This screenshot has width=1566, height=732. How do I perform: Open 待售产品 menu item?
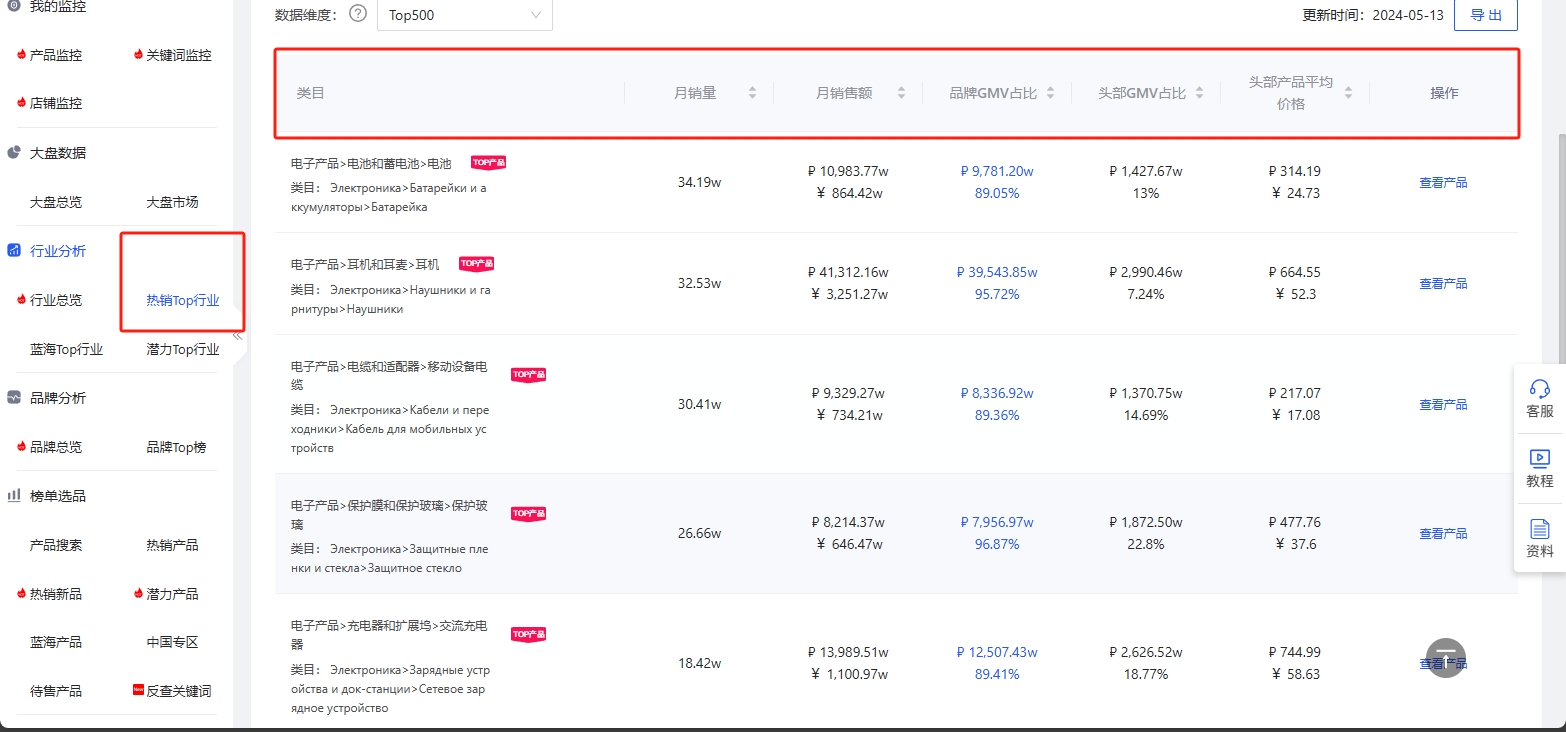(56, 691)
